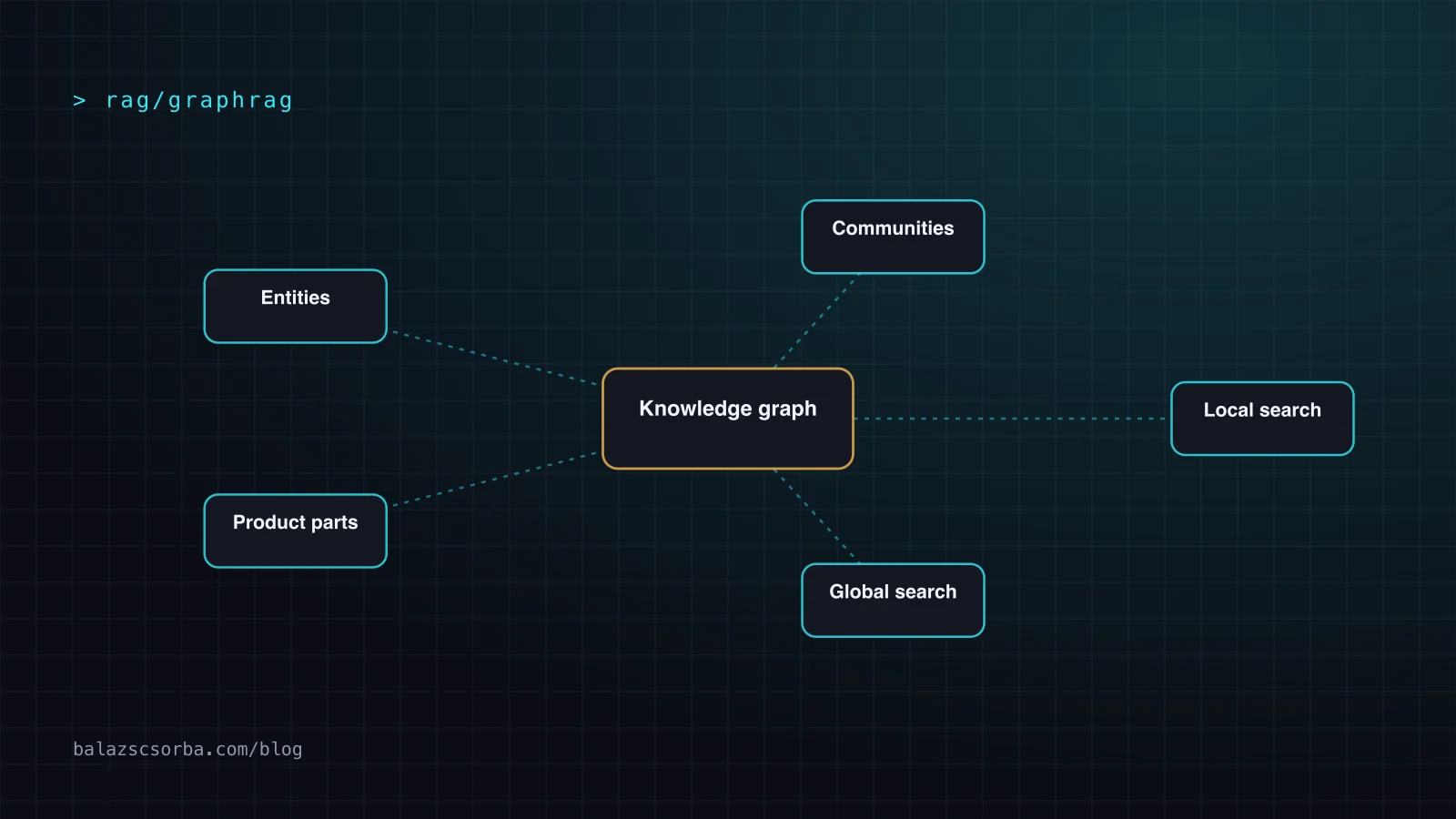Viewport: 1456px width, 819px height.
Task: Open the balazscsorba.com/blog link text
Action: pyautogui.click(x=187, y=749)
